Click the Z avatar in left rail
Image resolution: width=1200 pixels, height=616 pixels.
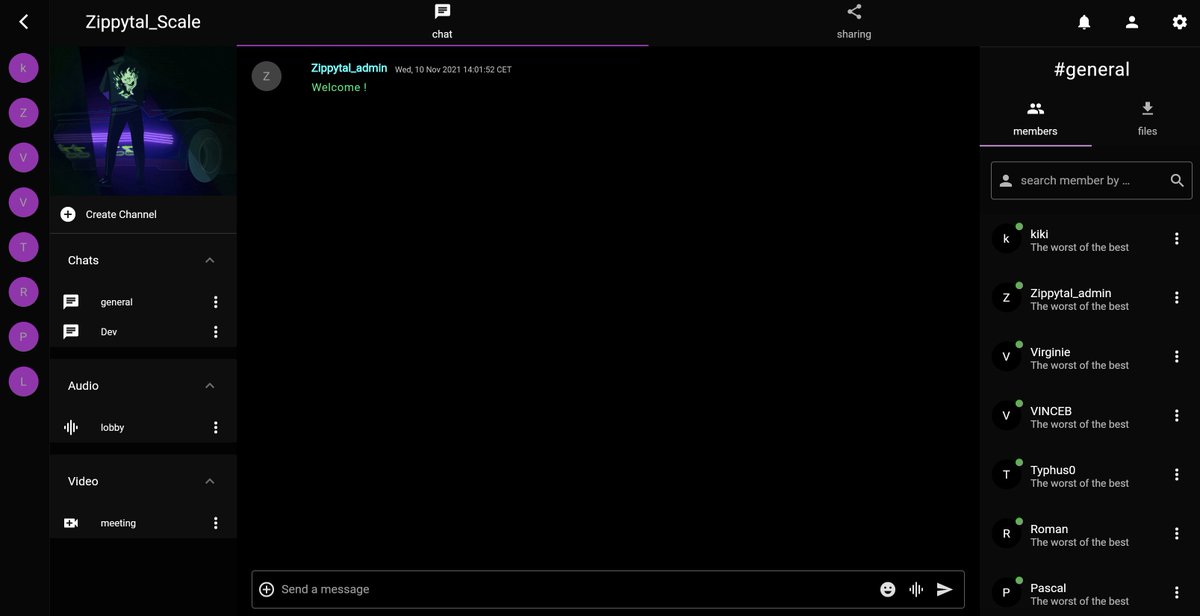coord(23,113)
